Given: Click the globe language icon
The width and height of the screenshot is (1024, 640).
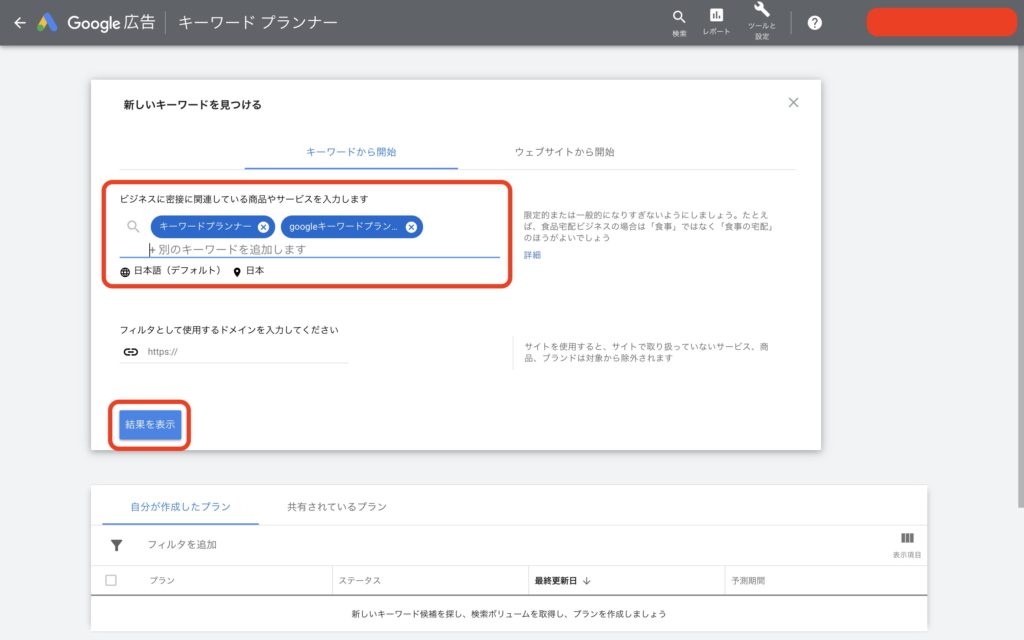Looking at the screenshot, I should (x=125, y=272).
